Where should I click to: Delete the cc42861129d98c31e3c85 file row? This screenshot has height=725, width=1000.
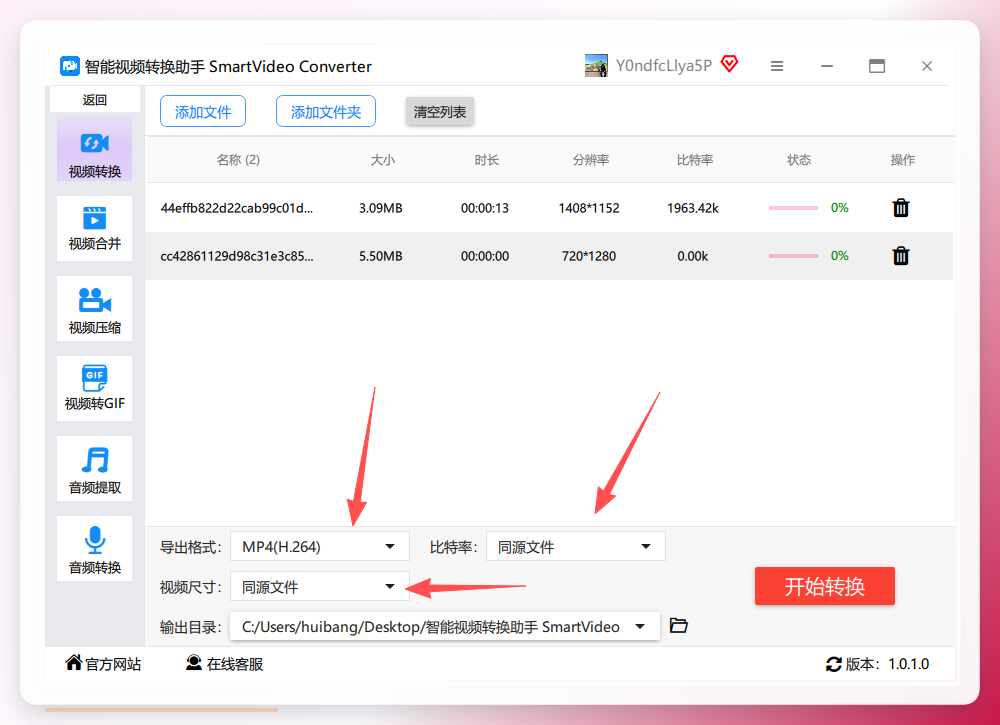point(901,256)
